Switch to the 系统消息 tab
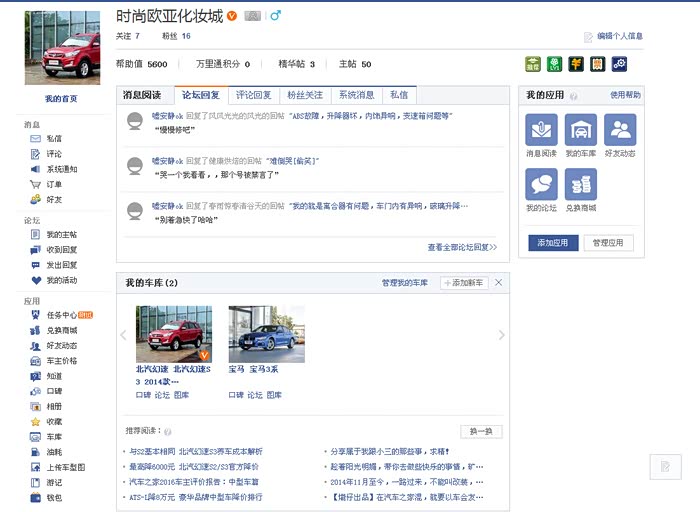The width and height of the screenshot is (700, 512). 356,95
